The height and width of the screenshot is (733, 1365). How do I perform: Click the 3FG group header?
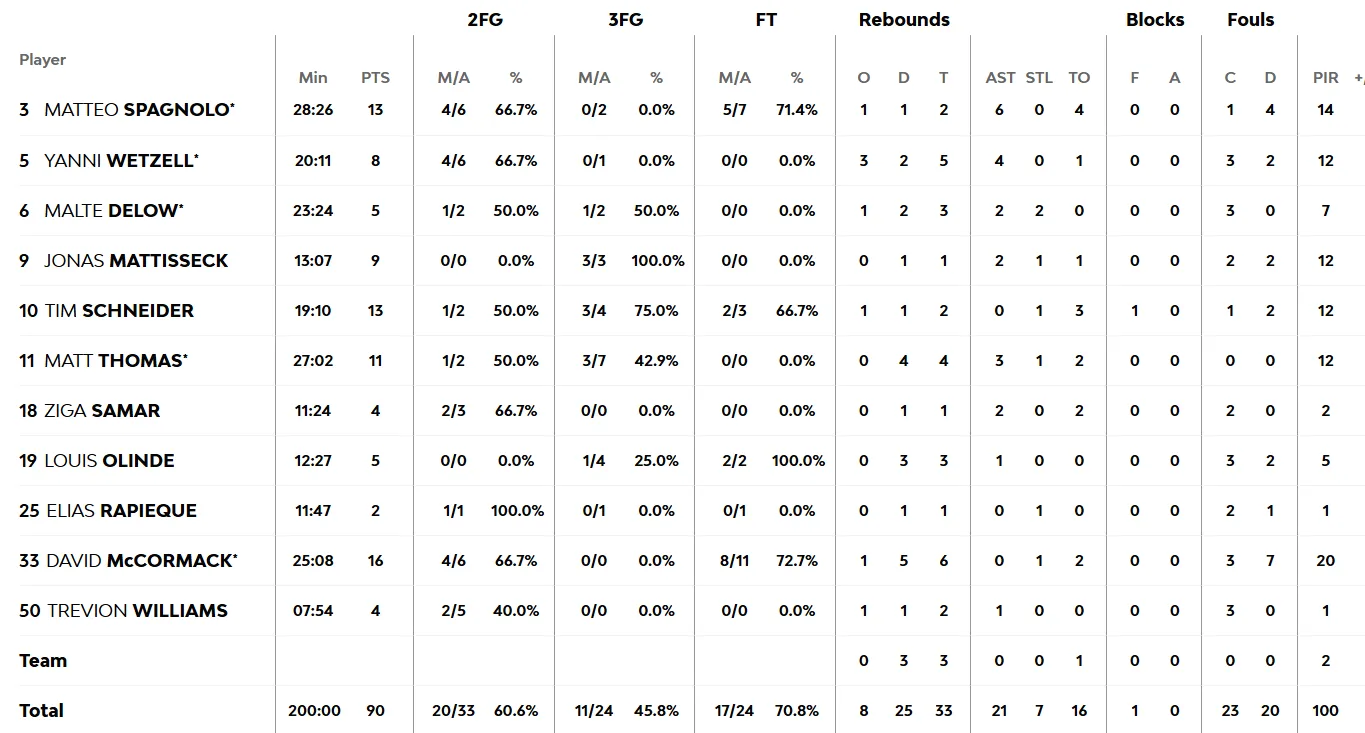point(625,19)
